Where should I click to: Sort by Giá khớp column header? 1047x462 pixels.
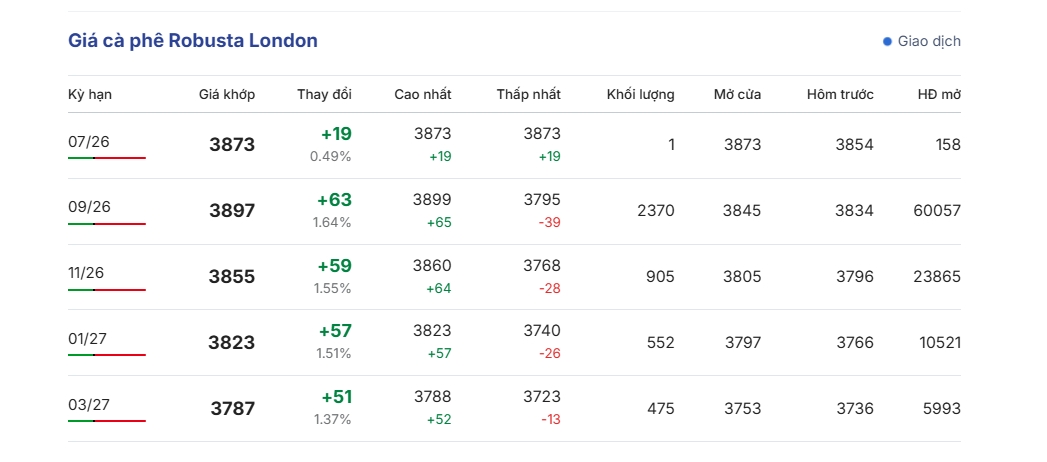click(x=227, y=94)
